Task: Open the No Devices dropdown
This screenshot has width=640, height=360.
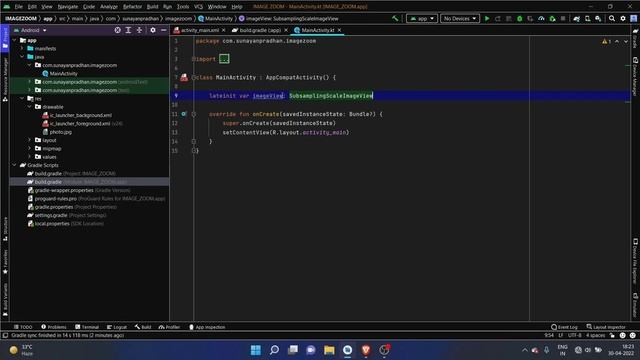Action: [459, 18]
